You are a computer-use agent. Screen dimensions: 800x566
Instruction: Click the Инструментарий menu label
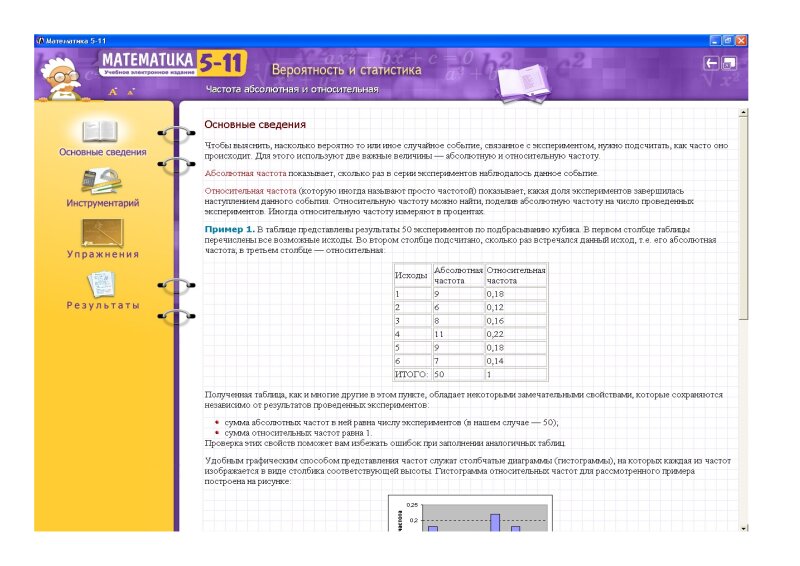tap(103, 203)
